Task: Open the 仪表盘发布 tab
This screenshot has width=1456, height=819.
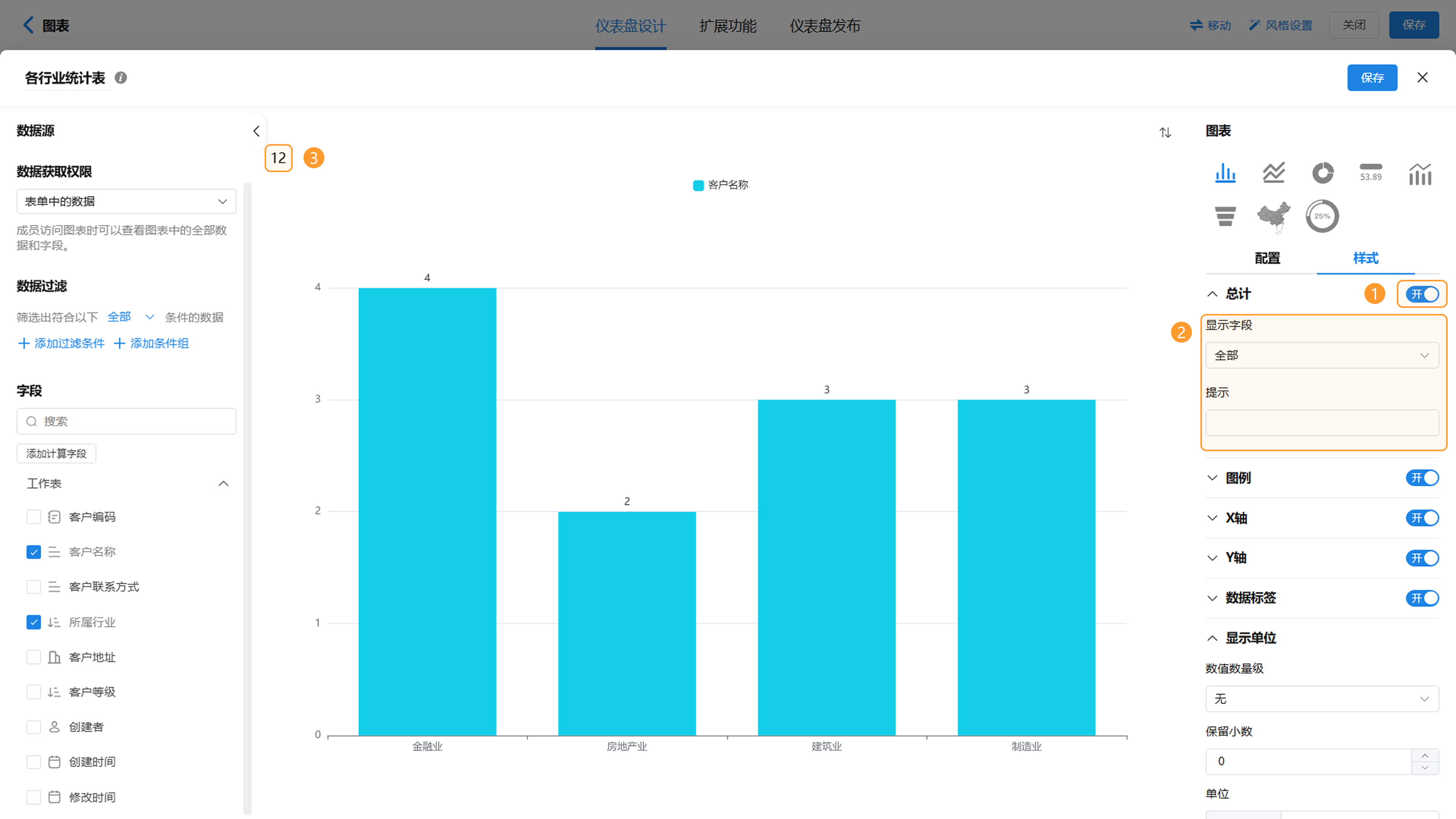Action: (825, 25)
